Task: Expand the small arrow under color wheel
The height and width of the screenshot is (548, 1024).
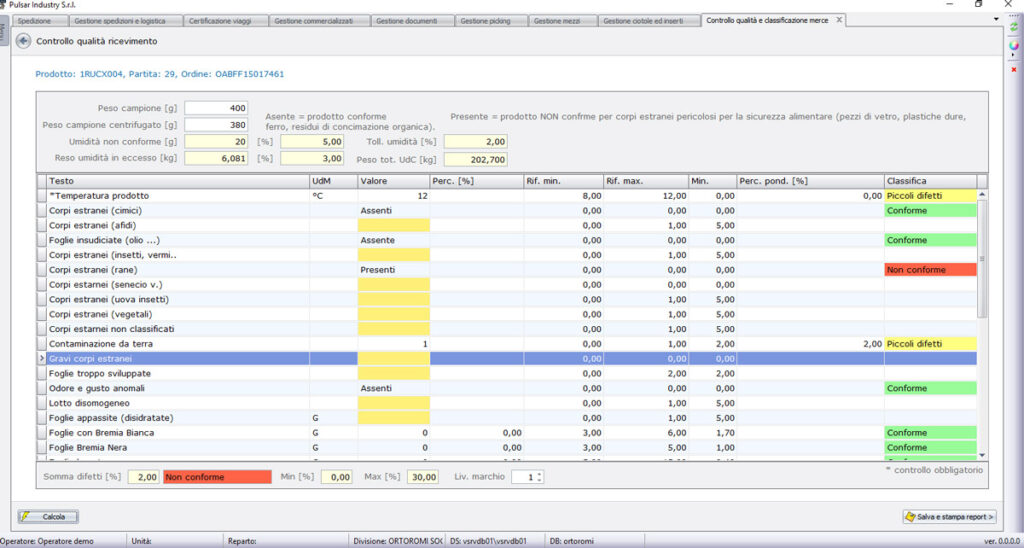Action: point(1014,56)
